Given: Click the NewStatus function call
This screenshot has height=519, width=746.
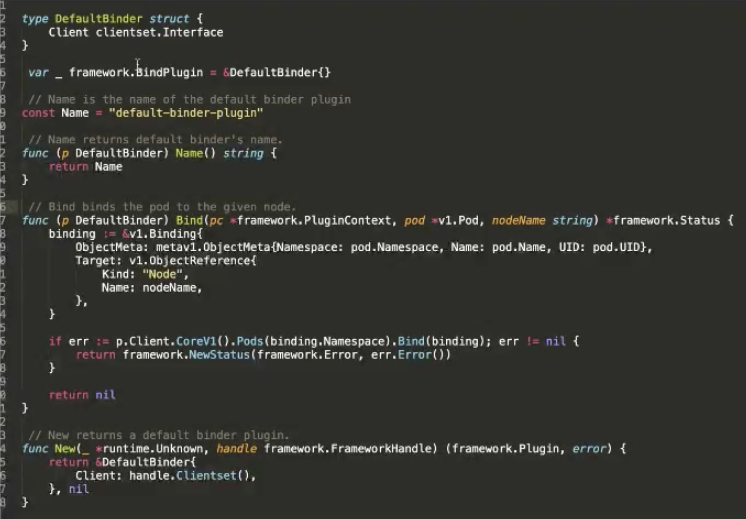Looking at the screenshot, I should pyautogui.click(x=219, y=355).
